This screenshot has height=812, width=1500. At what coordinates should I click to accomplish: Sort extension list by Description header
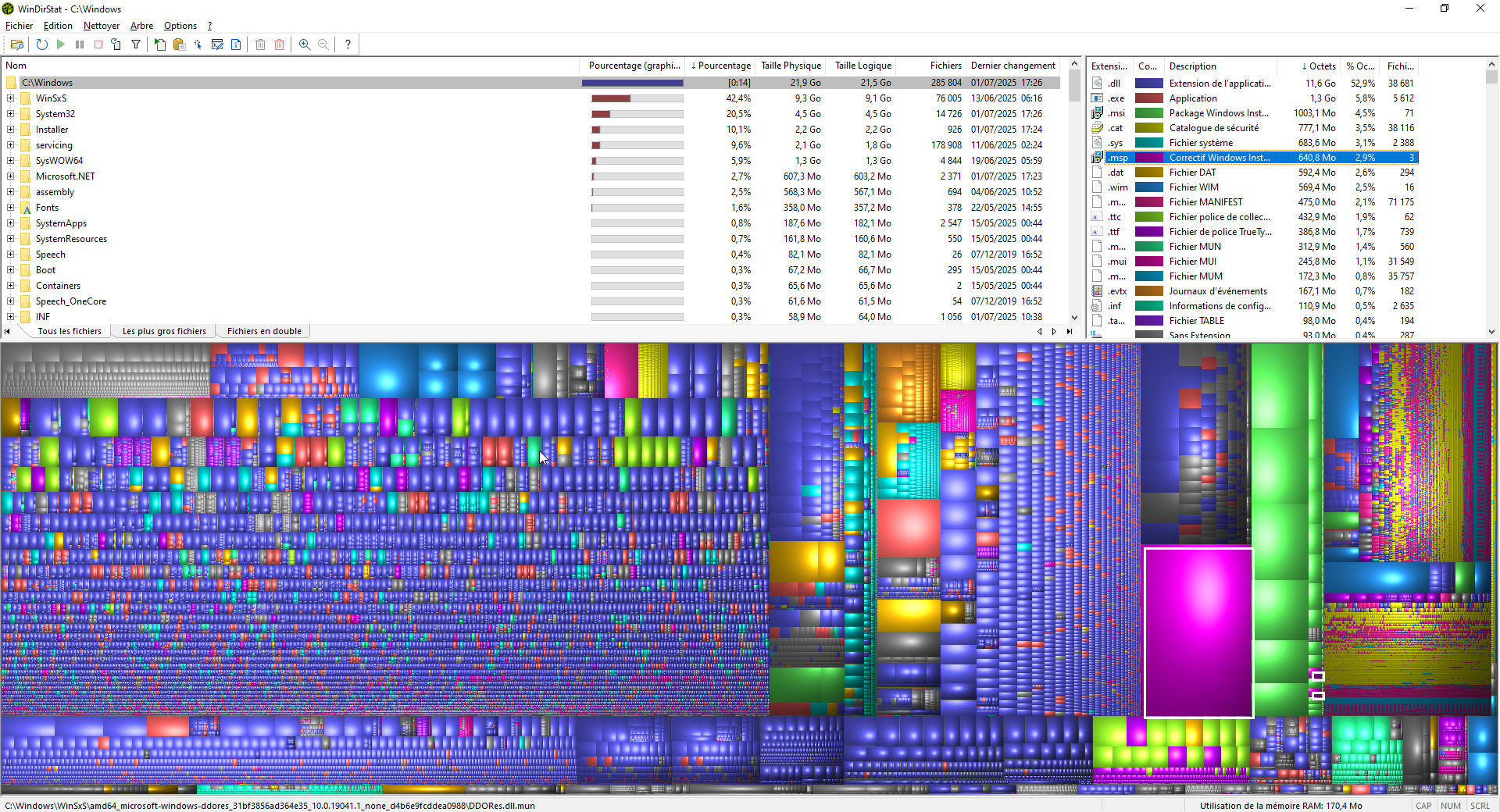(1220, 66)
